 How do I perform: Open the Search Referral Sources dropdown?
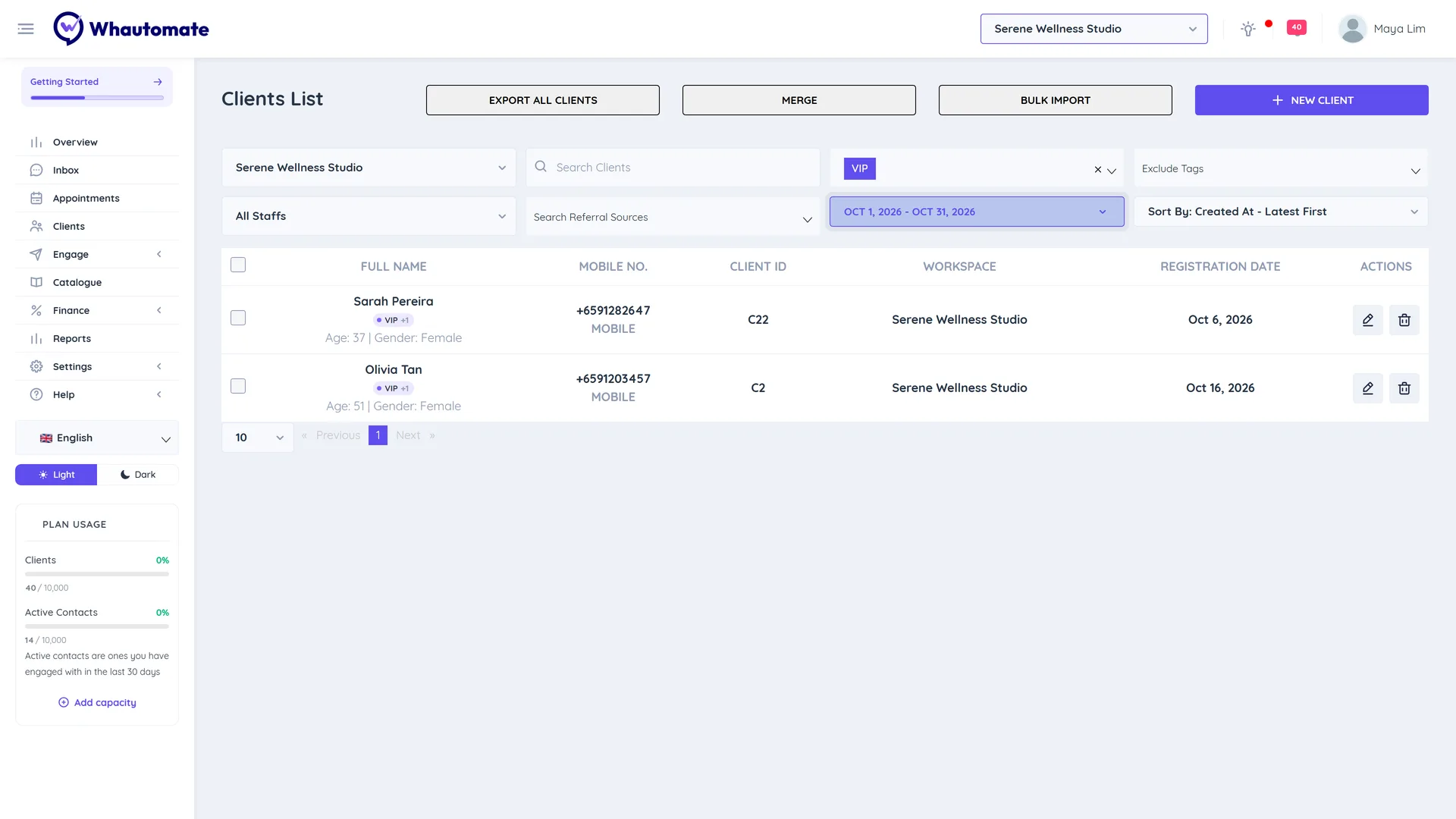click(x=673, y=217)
